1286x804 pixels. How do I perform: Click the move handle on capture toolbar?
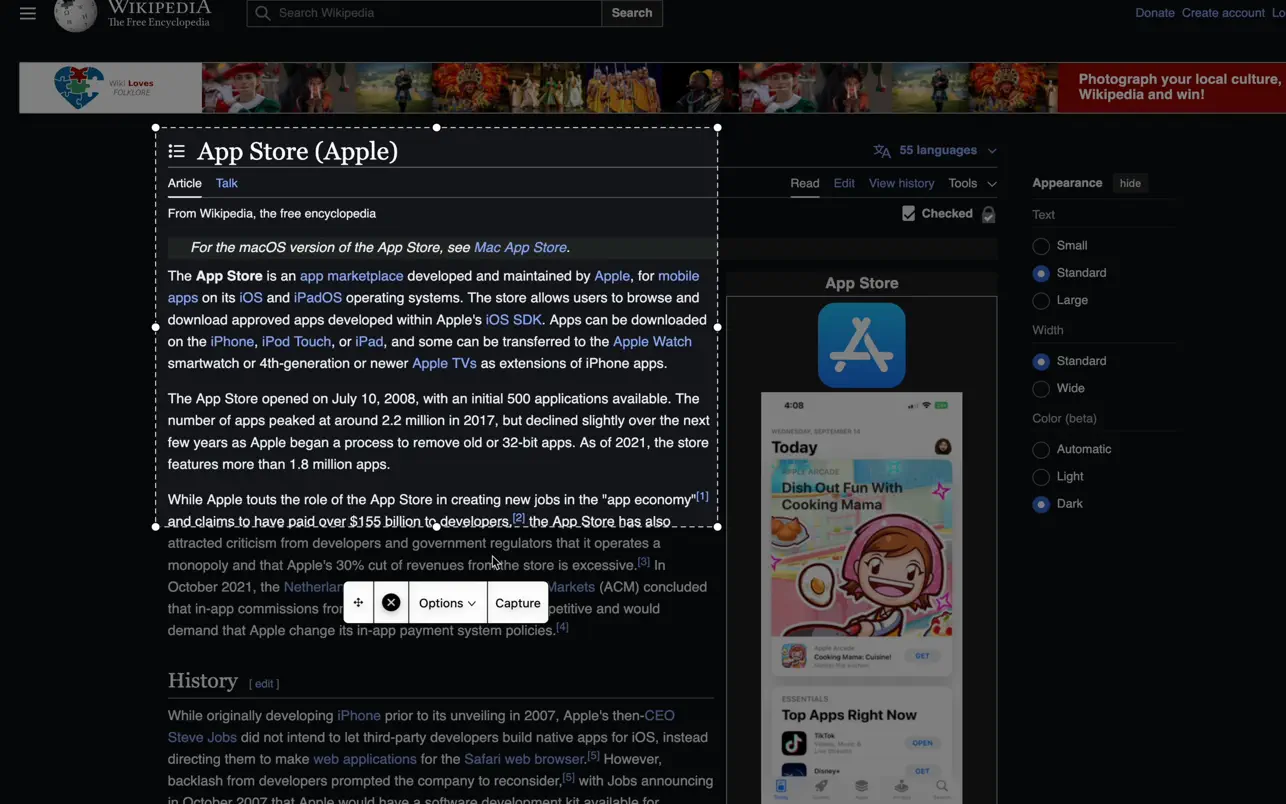pos(358,603)
